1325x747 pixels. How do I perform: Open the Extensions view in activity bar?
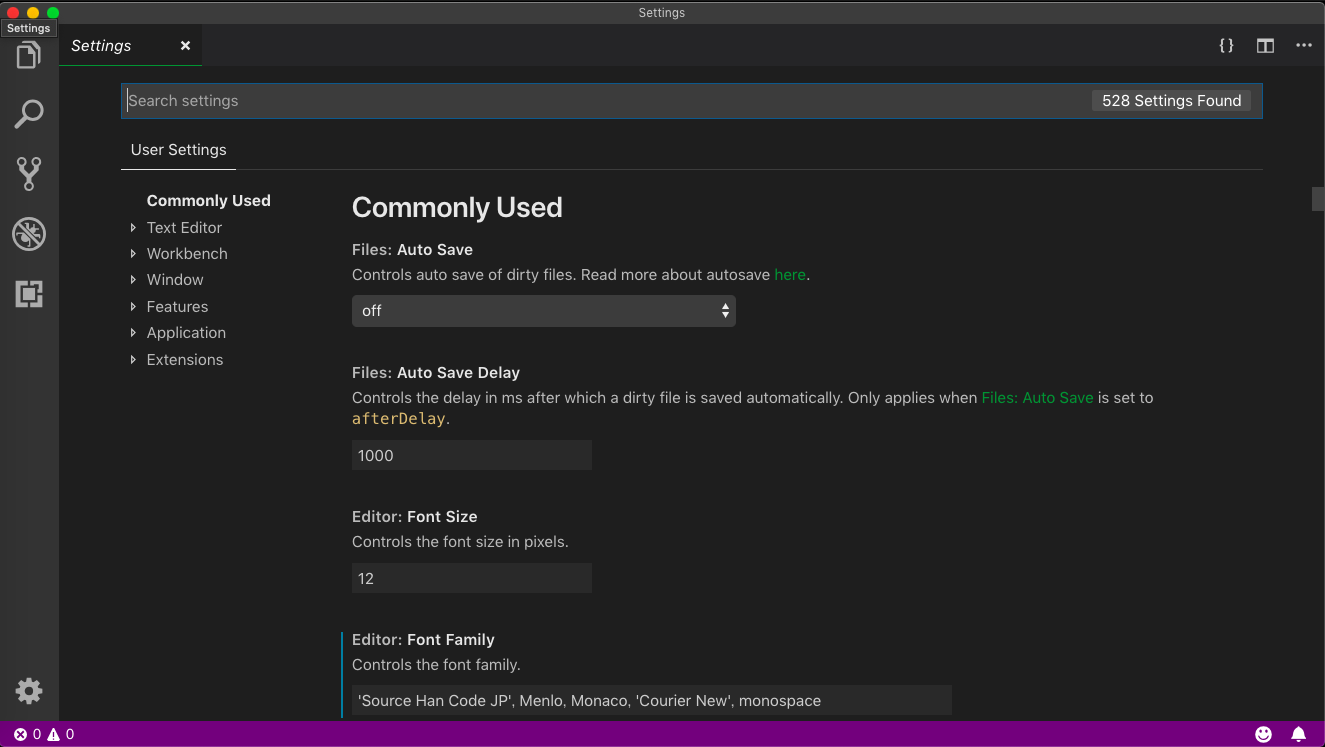[x=29, y=294]
